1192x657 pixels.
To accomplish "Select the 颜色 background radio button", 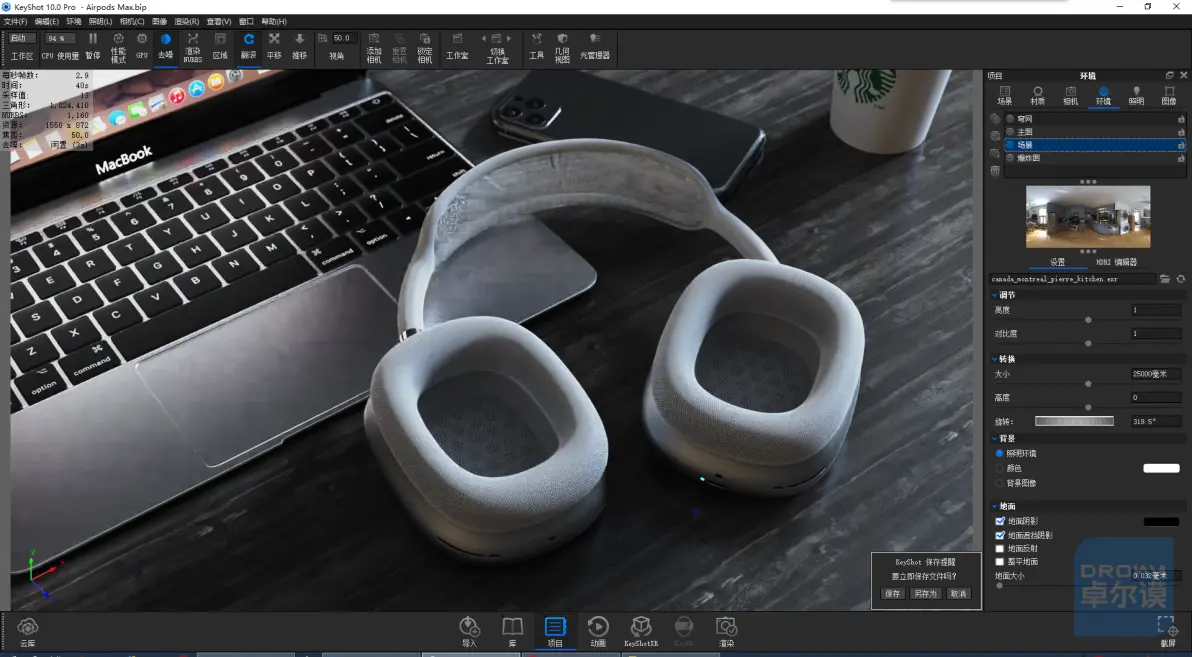I will click(x=1000, y=468).
